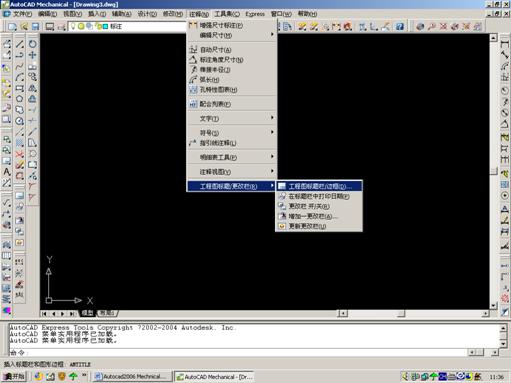
Task: Choose 增强尺寸标注 menu entry
Action: (232, 25)
